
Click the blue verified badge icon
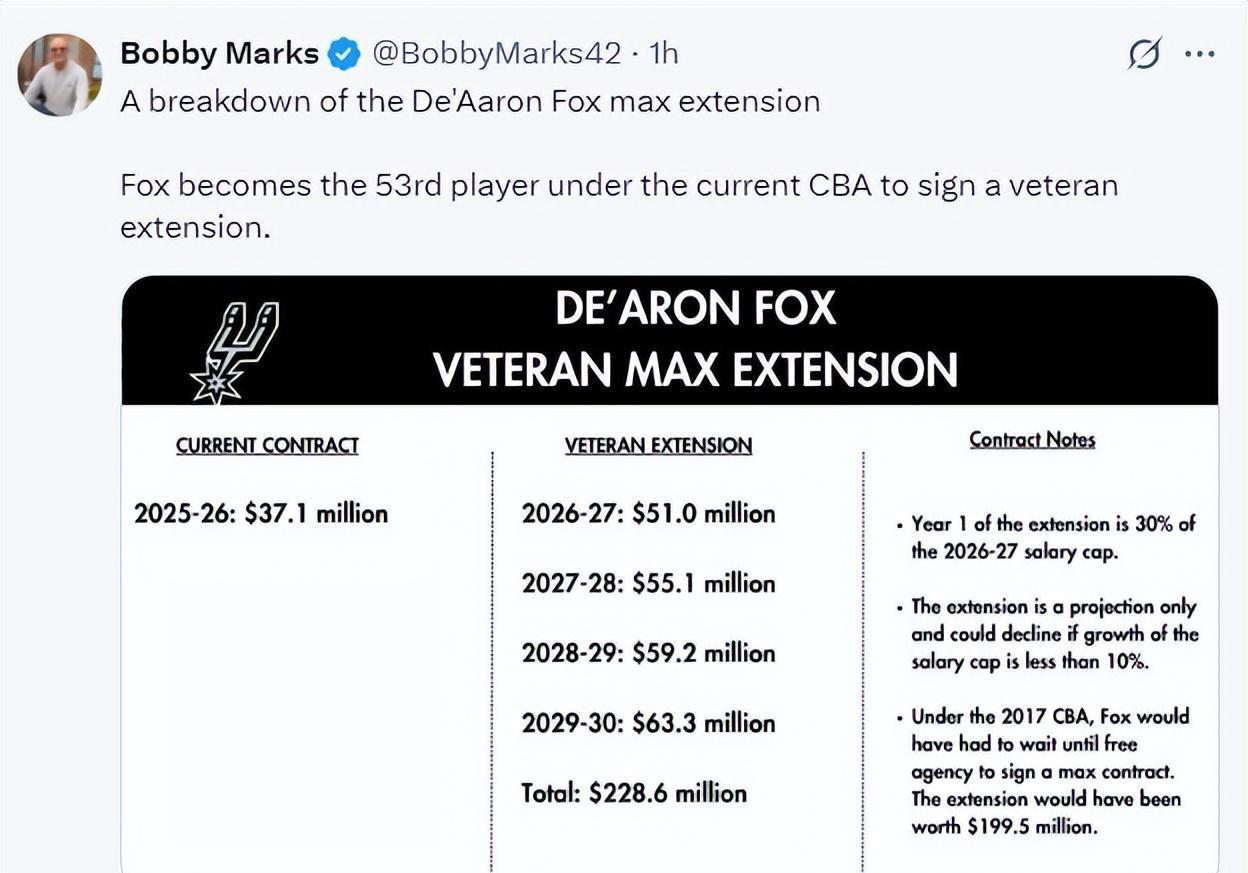point(345,54)
